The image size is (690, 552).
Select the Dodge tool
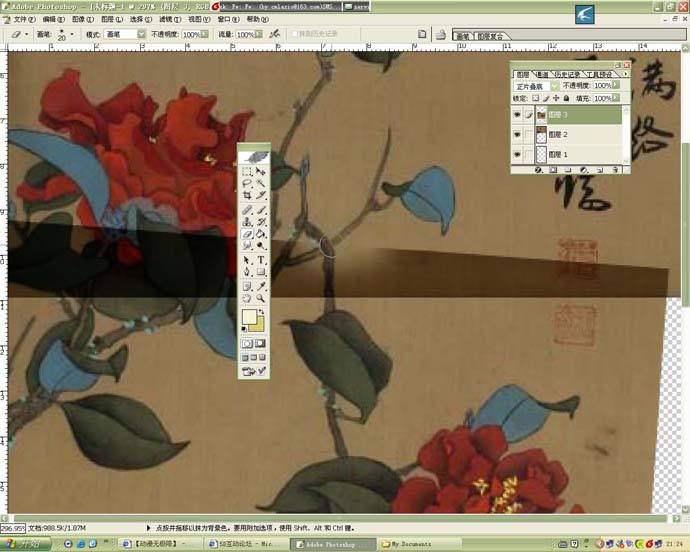[261, 245]
